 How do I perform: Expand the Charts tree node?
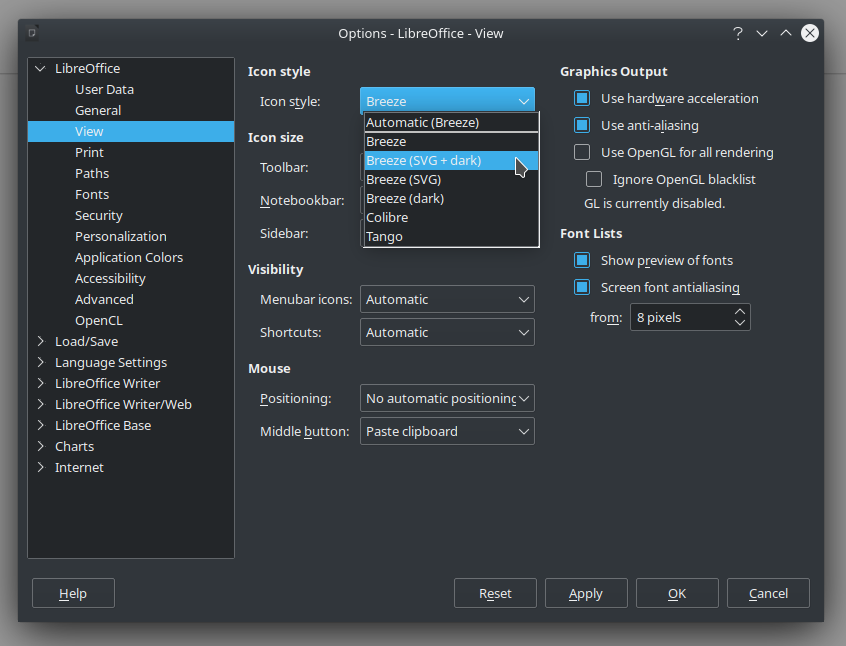coord(40,446)
